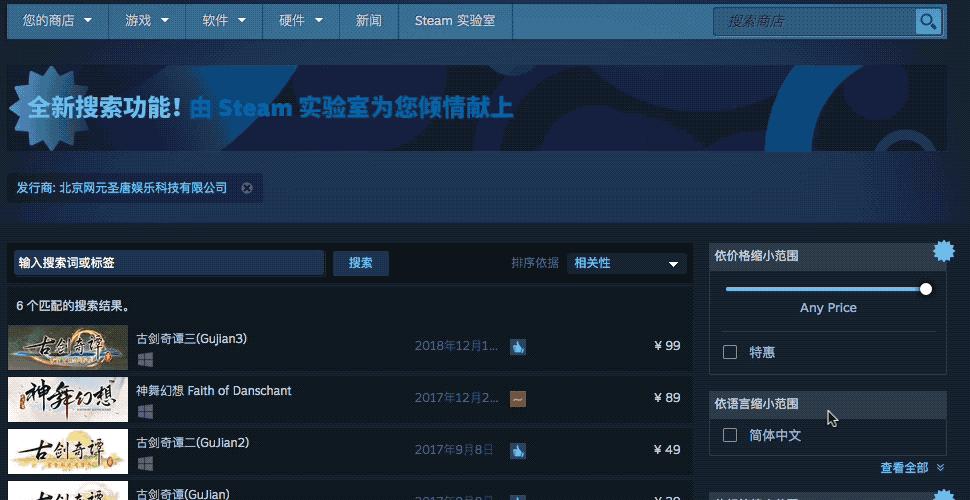Image resolution: width=970 pixels, height=500 pixels.
Task: Click the thumbs-up review icon for 古剑奇谭二
Action: pyautogui.click(x=518, y=451)
